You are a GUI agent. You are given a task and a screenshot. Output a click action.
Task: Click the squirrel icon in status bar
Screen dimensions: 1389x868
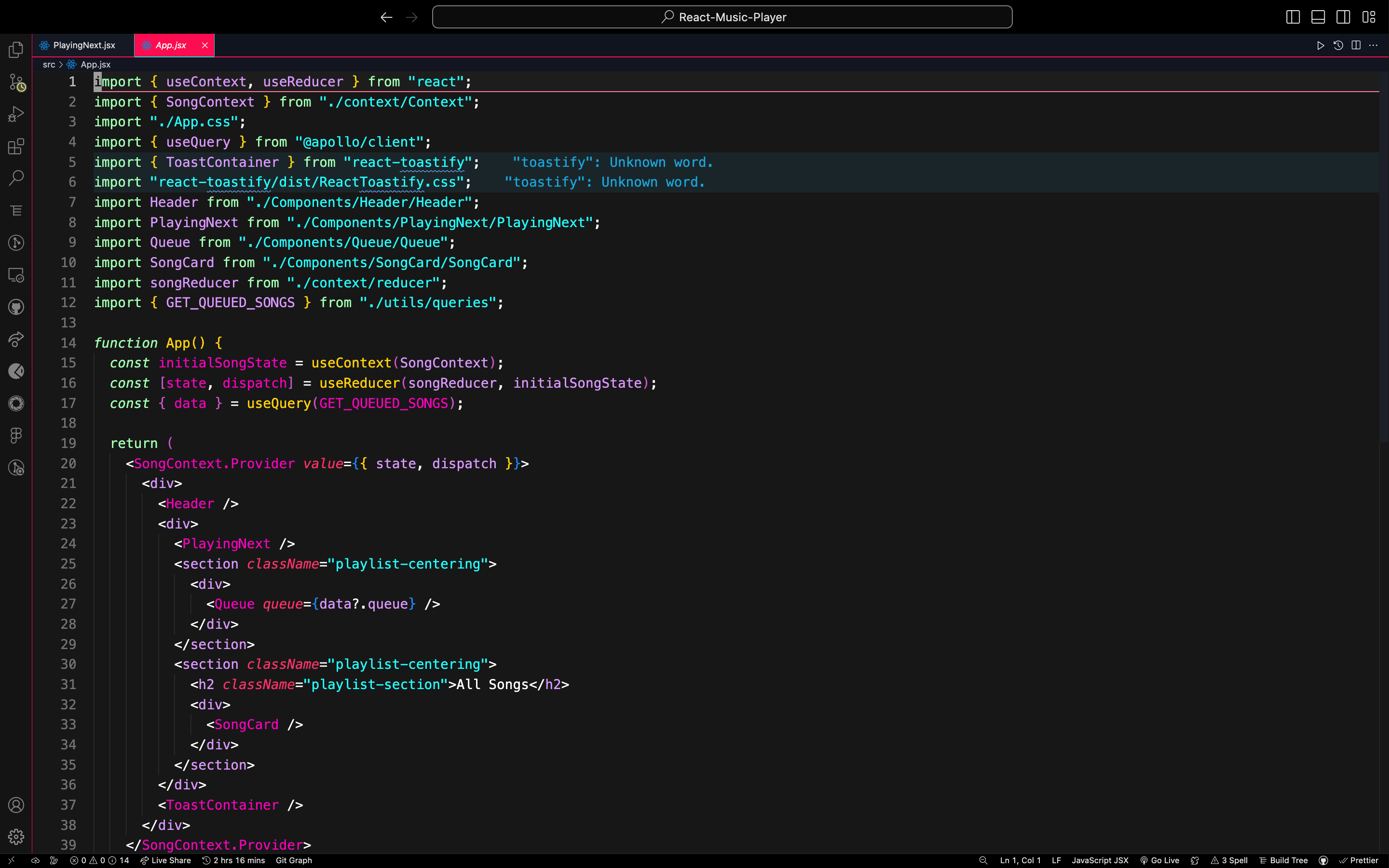tap(1195, 860)
